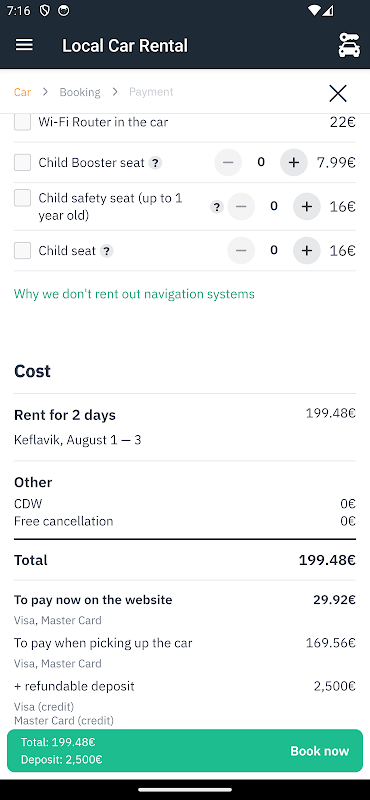Increase Child Booster seat quantity

293,162
